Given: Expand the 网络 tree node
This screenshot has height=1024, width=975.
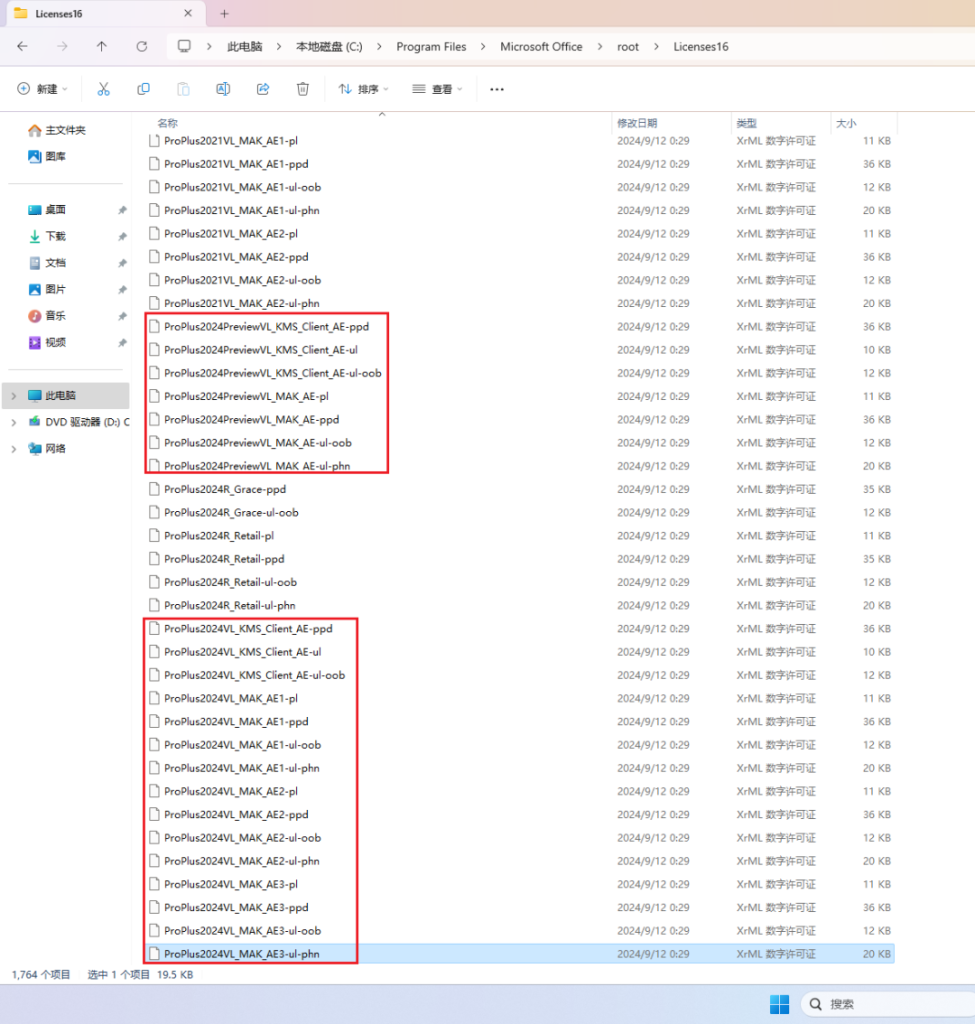Looking at the screenshot, I should 13,449.
